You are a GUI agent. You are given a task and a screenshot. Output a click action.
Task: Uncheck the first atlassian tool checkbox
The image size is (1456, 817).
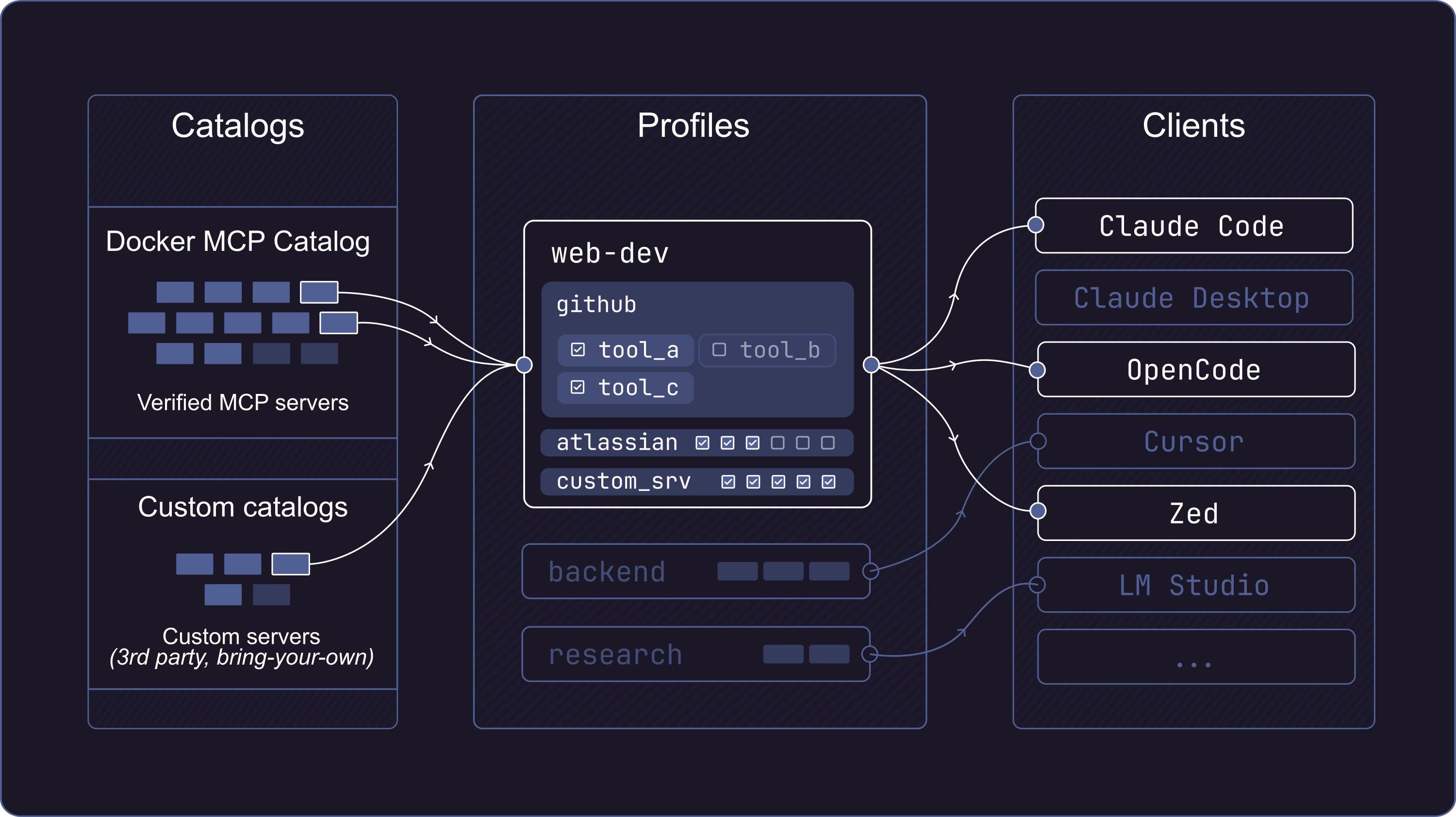coord(703,442)
